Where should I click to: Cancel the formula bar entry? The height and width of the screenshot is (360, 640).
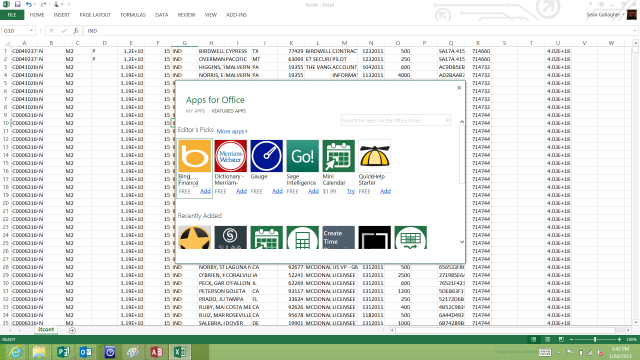click(51, 31)
